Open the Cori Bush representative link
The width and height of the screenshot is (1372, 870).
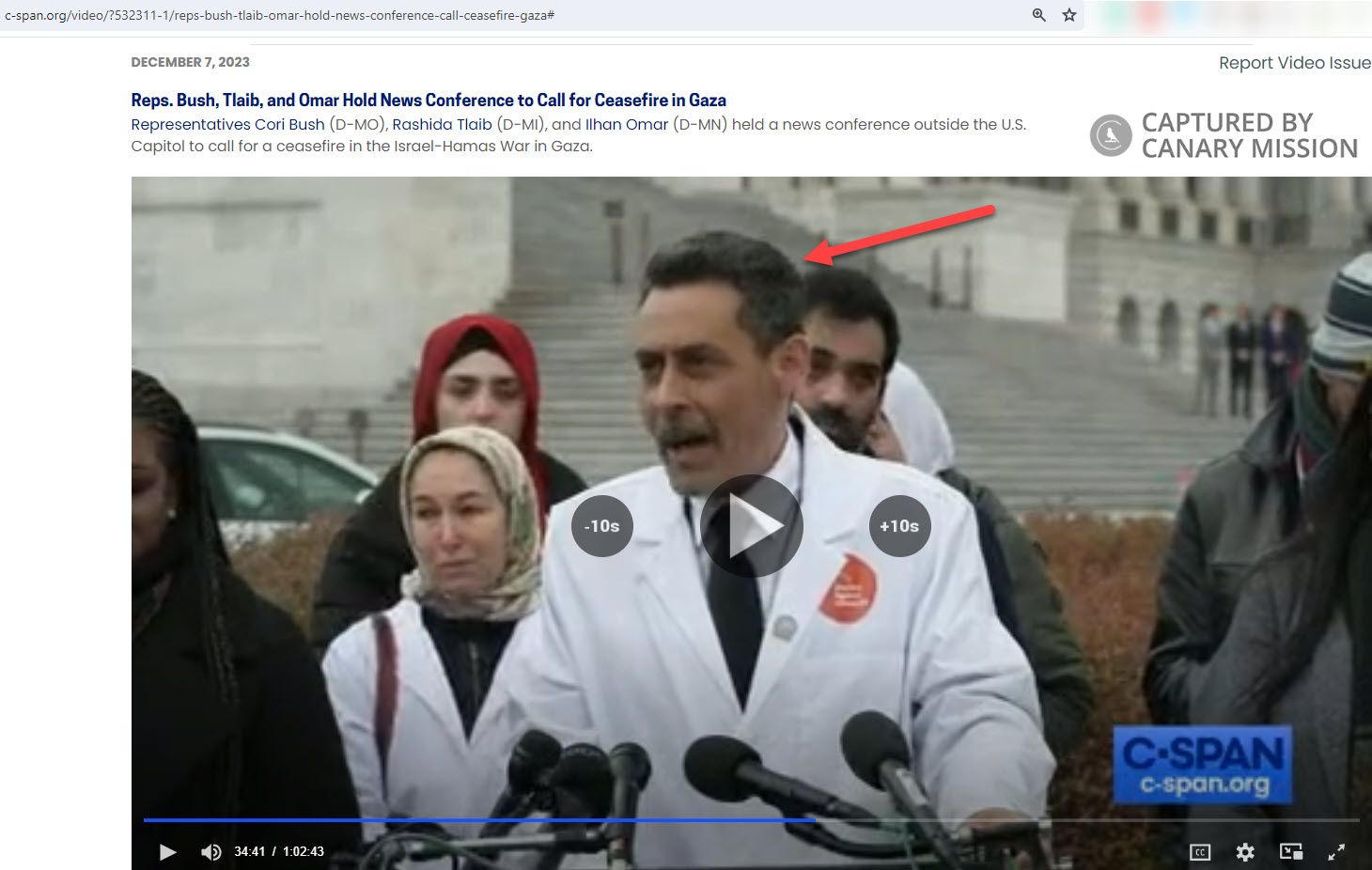pos(227,124)
